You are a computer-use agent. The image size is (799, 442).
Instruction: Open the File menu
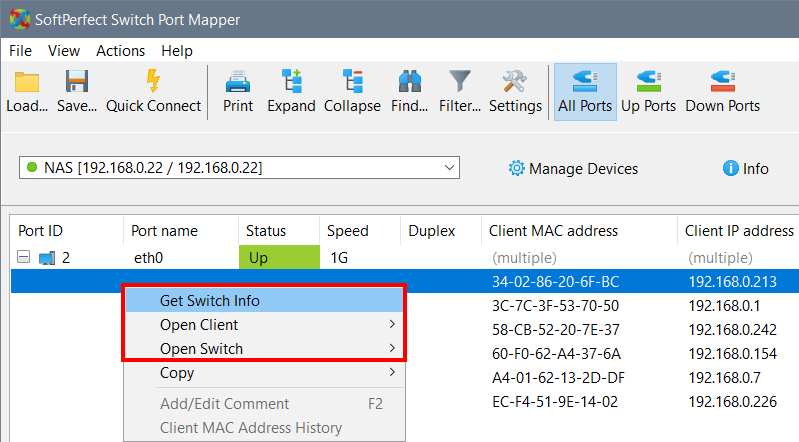coord(20,51)
